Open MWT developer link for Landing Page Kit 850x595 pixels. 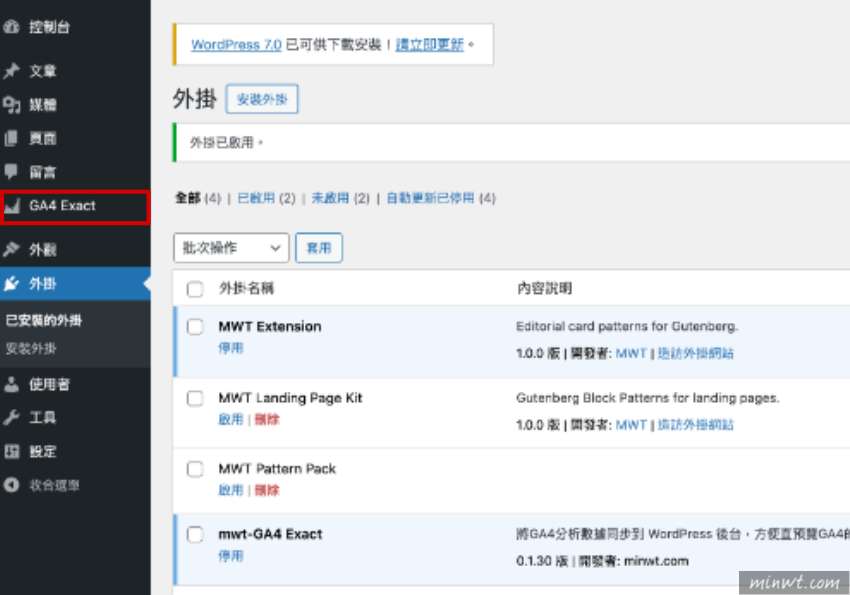tap(631, 424)
